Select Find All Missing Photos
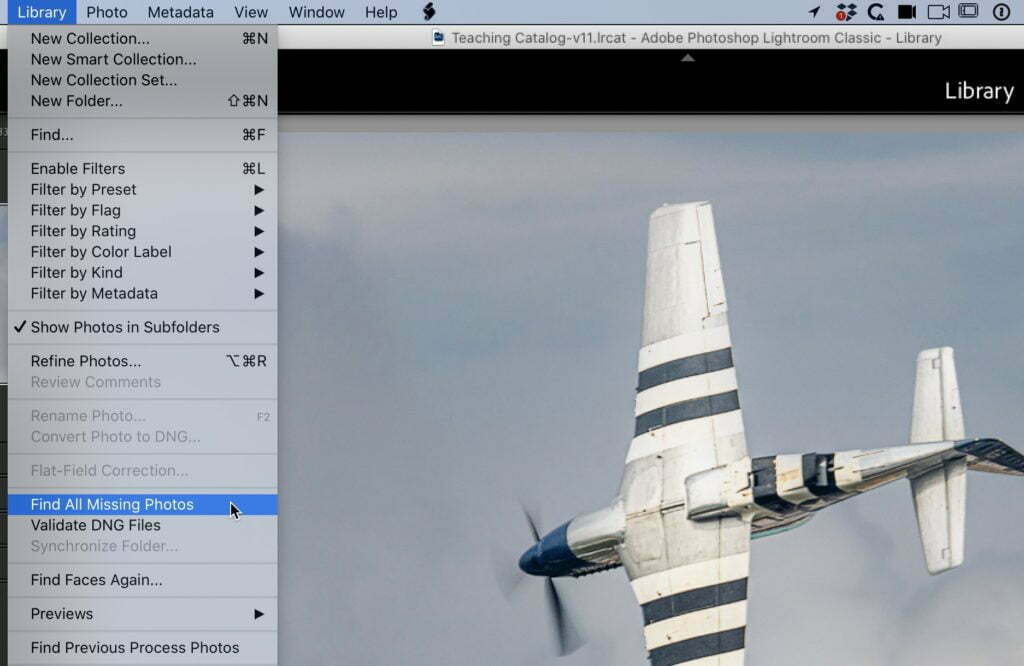 (143, 505)
